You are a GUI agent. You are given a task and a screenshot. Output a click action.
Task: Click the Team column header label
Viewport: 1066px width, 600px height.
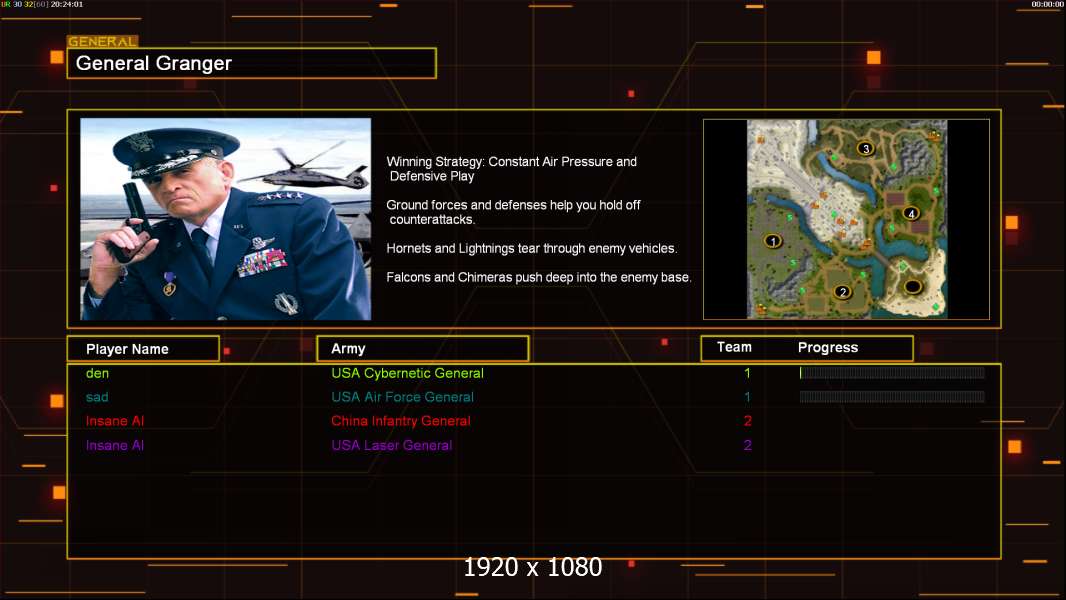point(734,347)
